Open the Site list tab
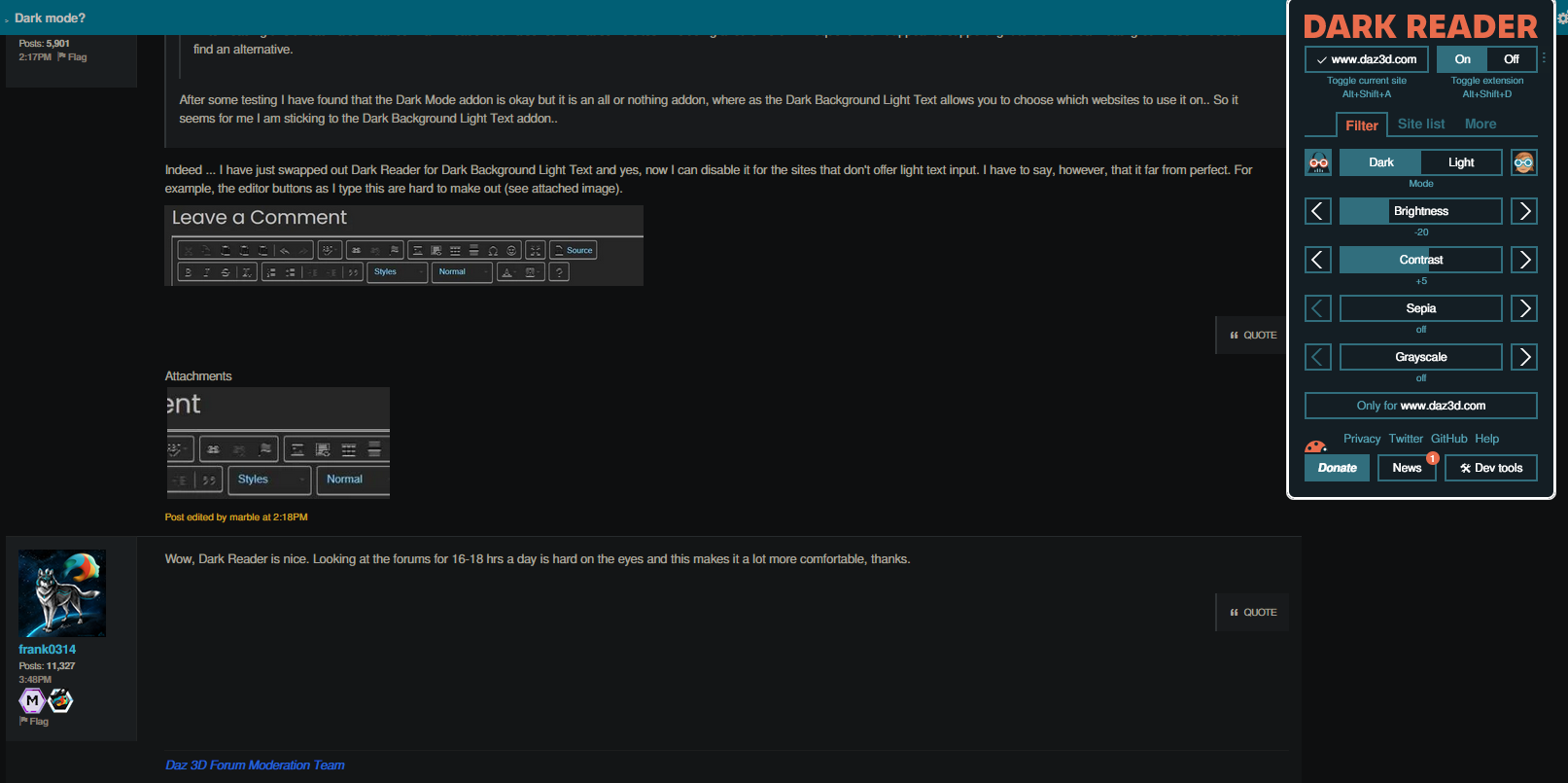 coord(1421,124)
